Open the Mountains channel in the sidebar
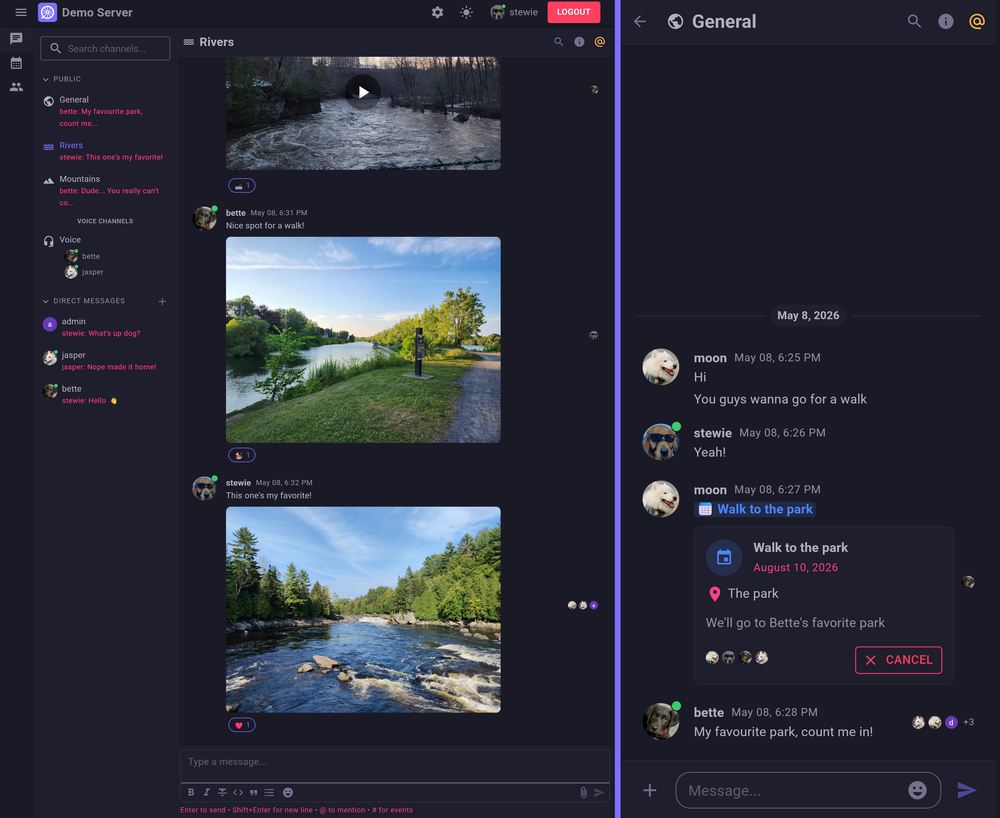 pyautogui.click(x=105, y=190)
